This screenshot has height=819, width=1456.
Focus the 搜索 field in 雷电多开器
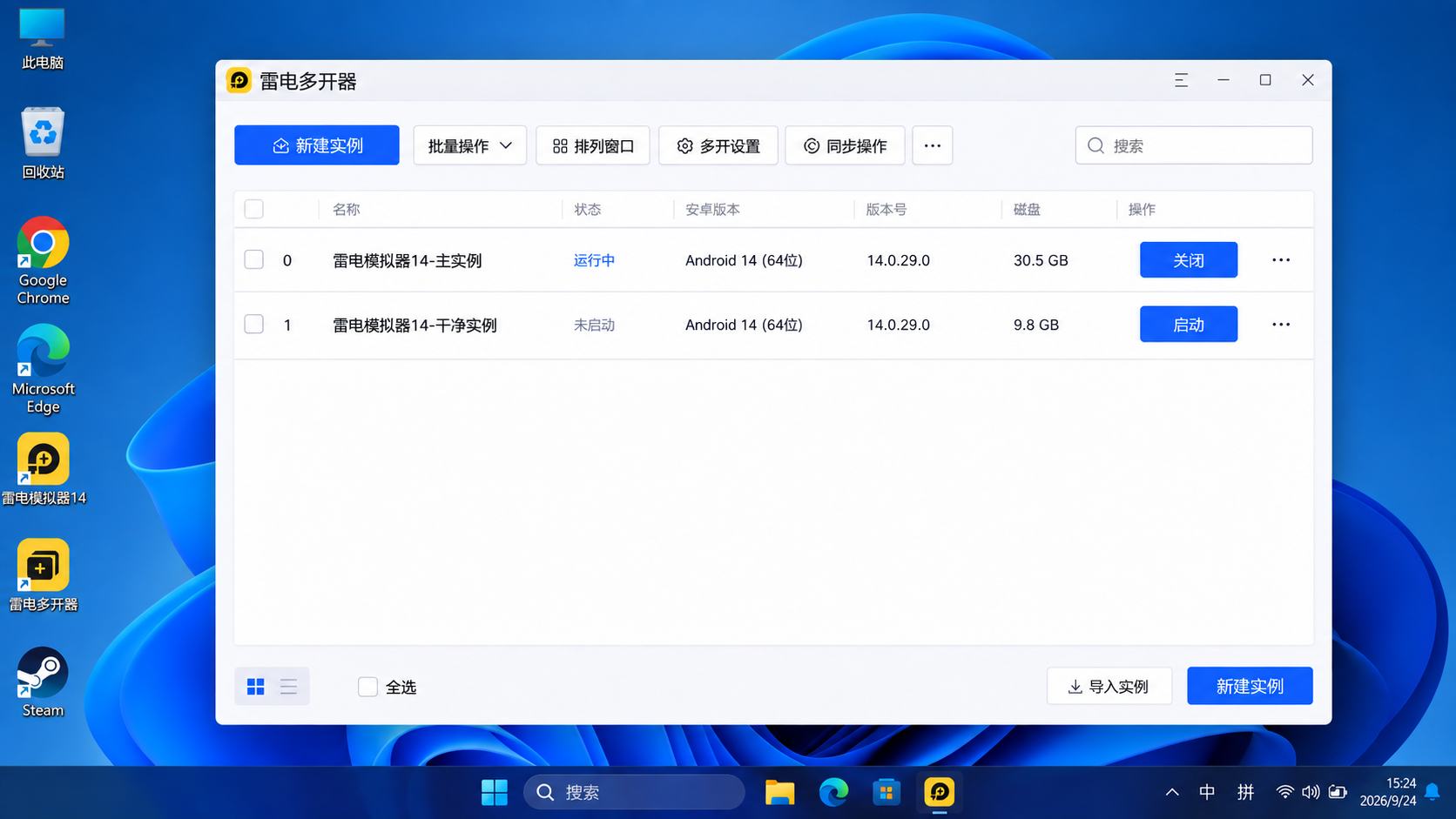(1194, 145)
